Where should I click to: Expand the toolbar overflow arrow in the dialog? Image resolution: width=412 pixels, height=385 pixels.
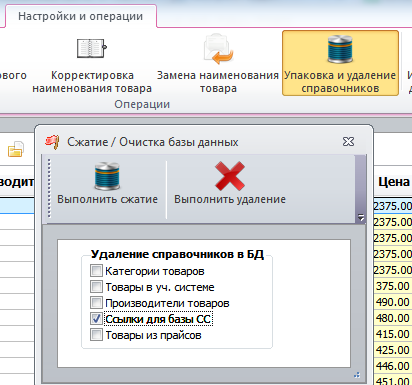361,217
